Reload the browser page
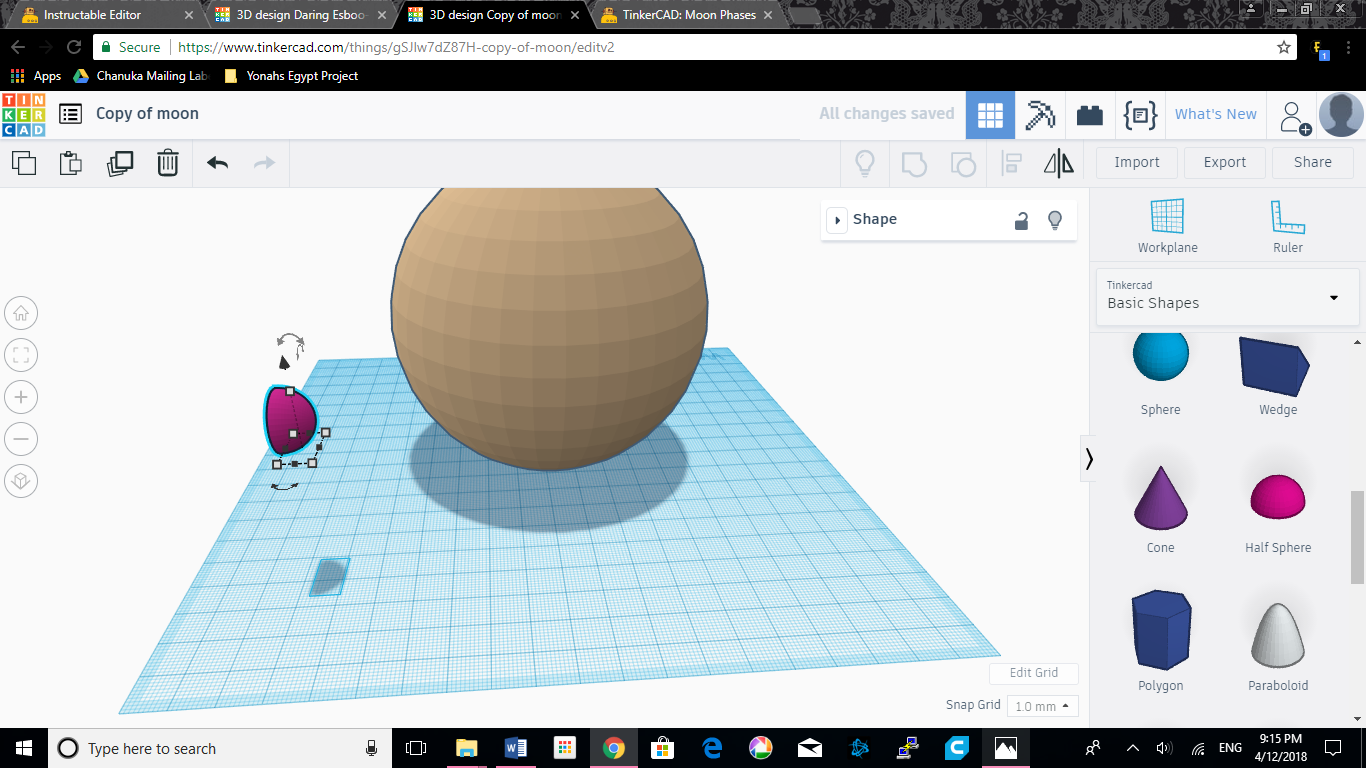 (73, 47)
